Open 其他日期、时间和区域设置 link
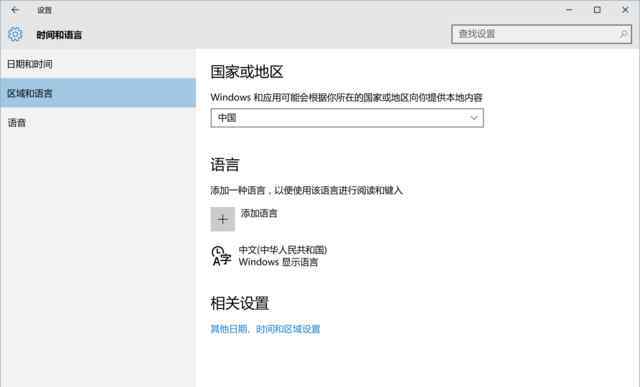The image size is (640, 387). [265, 329]
